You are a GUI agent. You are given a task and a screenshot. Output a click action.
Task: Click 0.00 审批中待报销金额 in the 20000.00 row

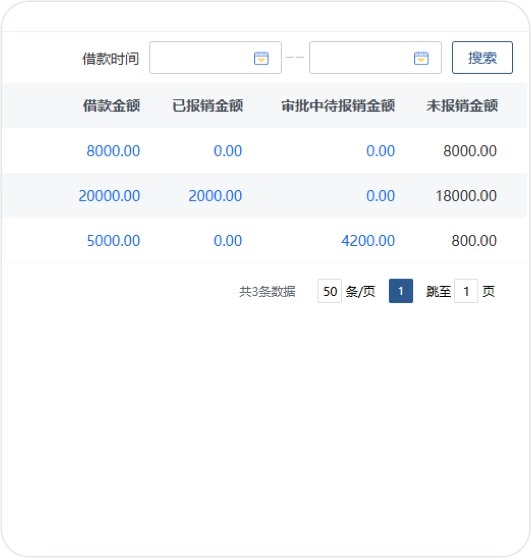tap(380, 196)
